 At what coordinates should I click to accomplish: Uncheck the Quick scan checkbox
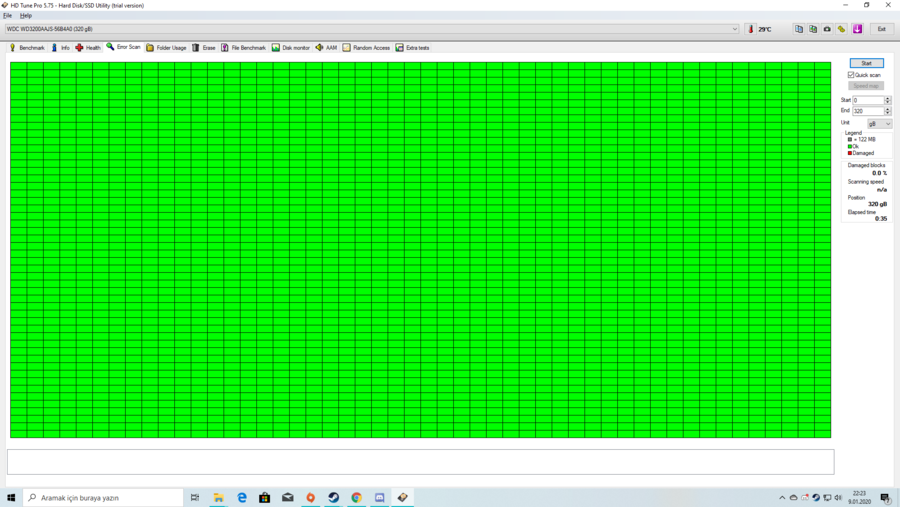[x=851, y=75]
